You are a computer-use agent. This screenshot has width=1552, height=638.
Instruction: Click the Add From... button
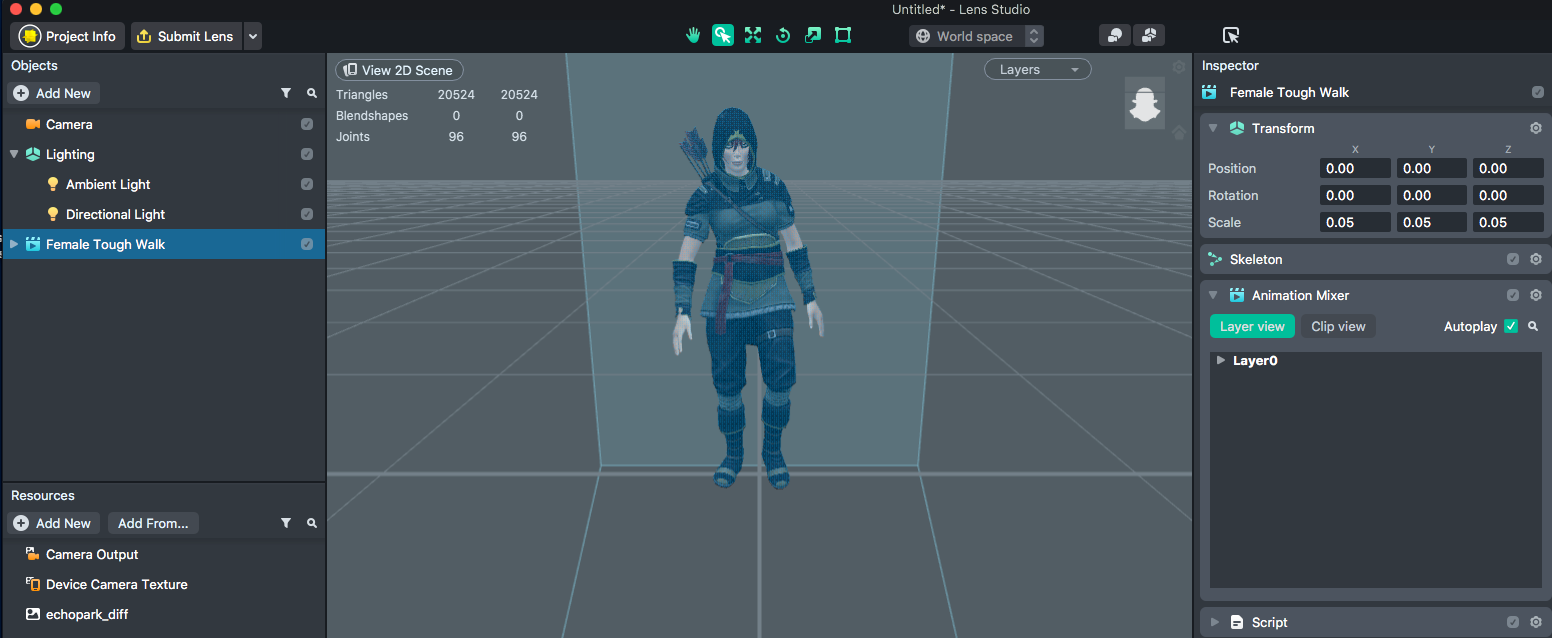pyautogui.click(x=153, y=523)
